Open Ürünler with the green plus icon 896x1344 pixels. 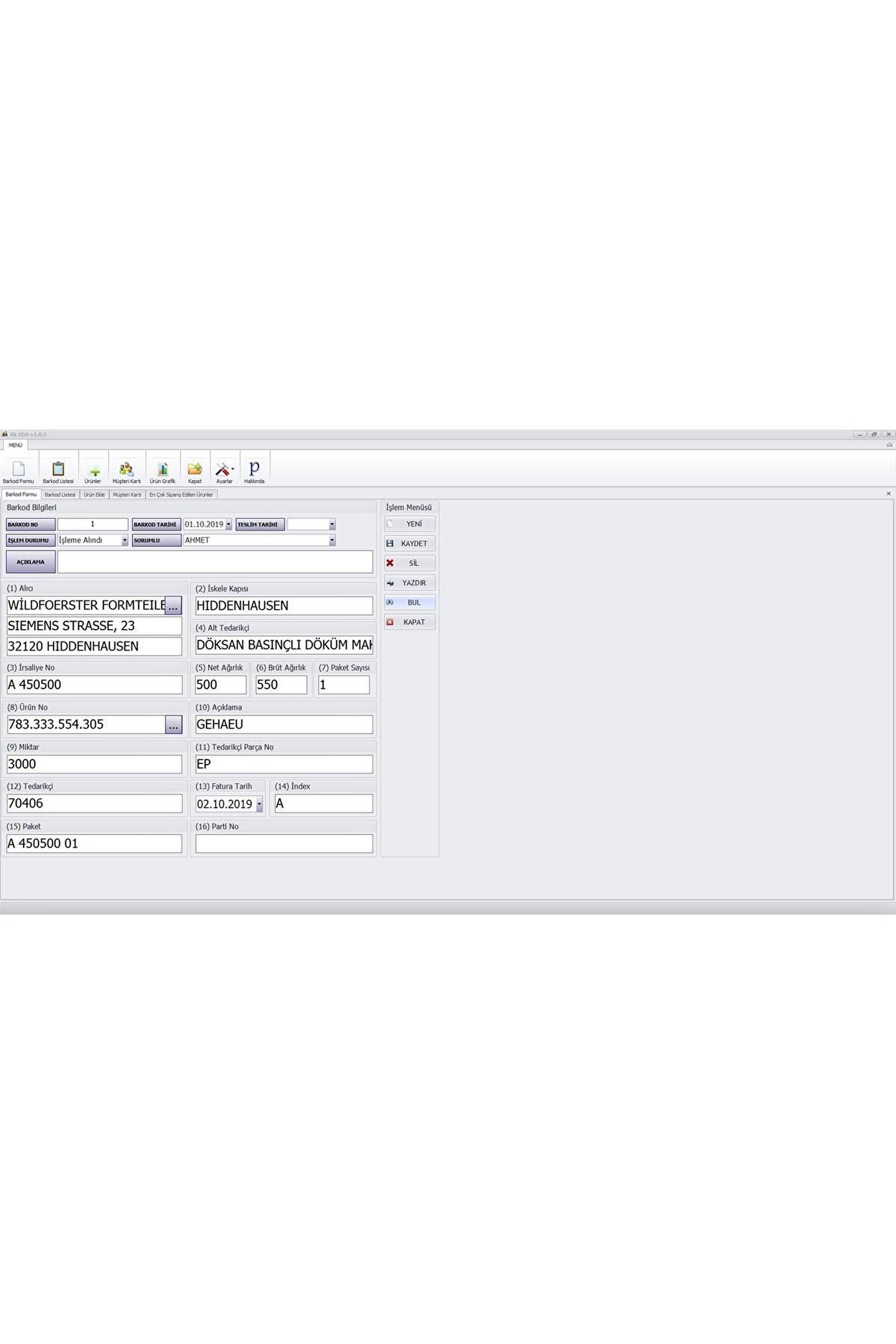click(x=93, y=471)
